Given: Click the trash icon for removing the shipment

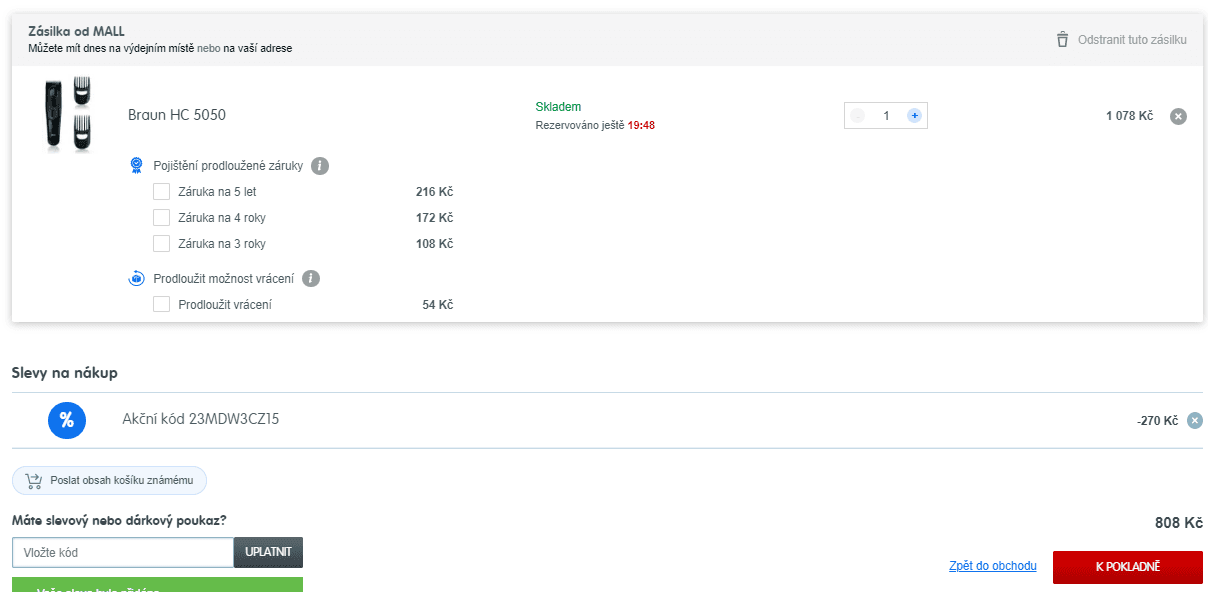Looking at the screenshot, I should pyautogui.click(x=1062, y=40).
